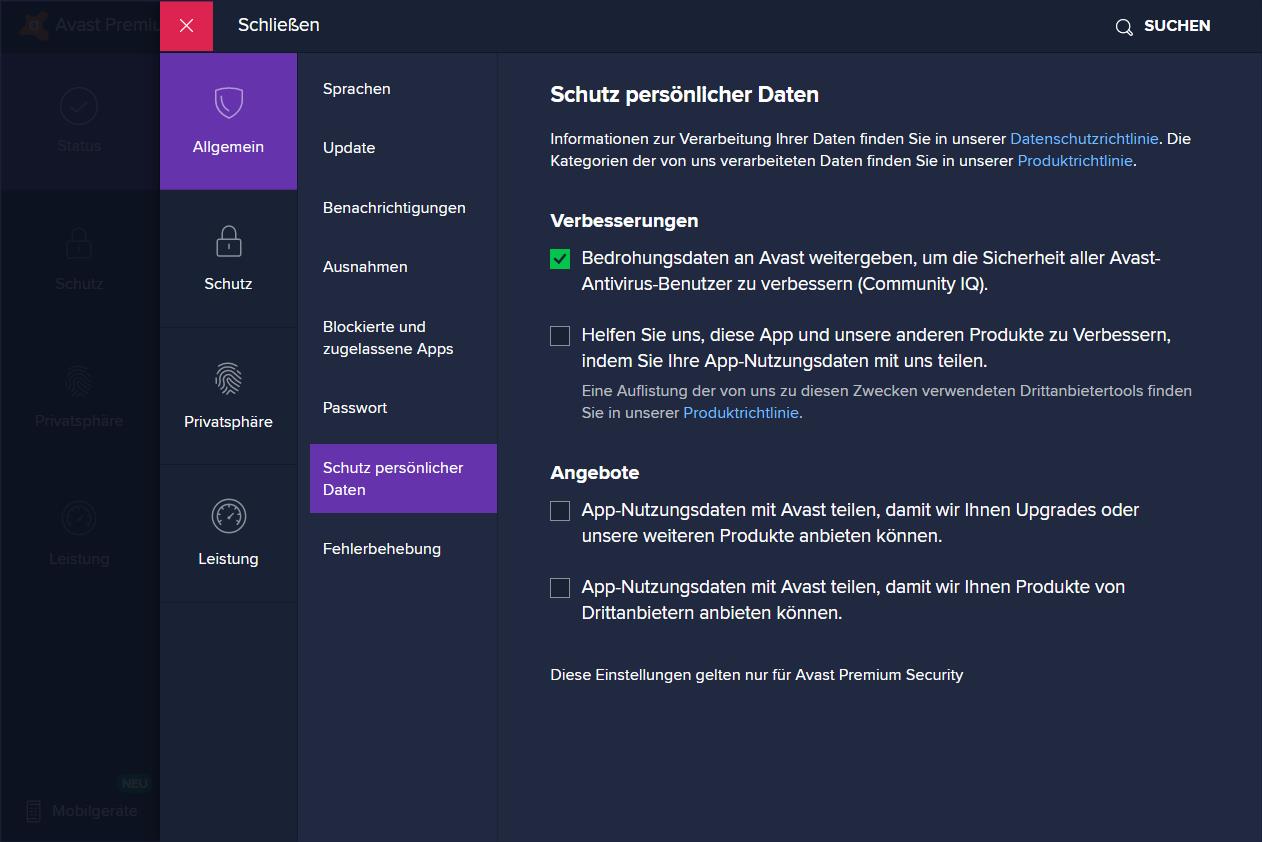Click the dimmed Status checkmark icon

tap(79, 106)
